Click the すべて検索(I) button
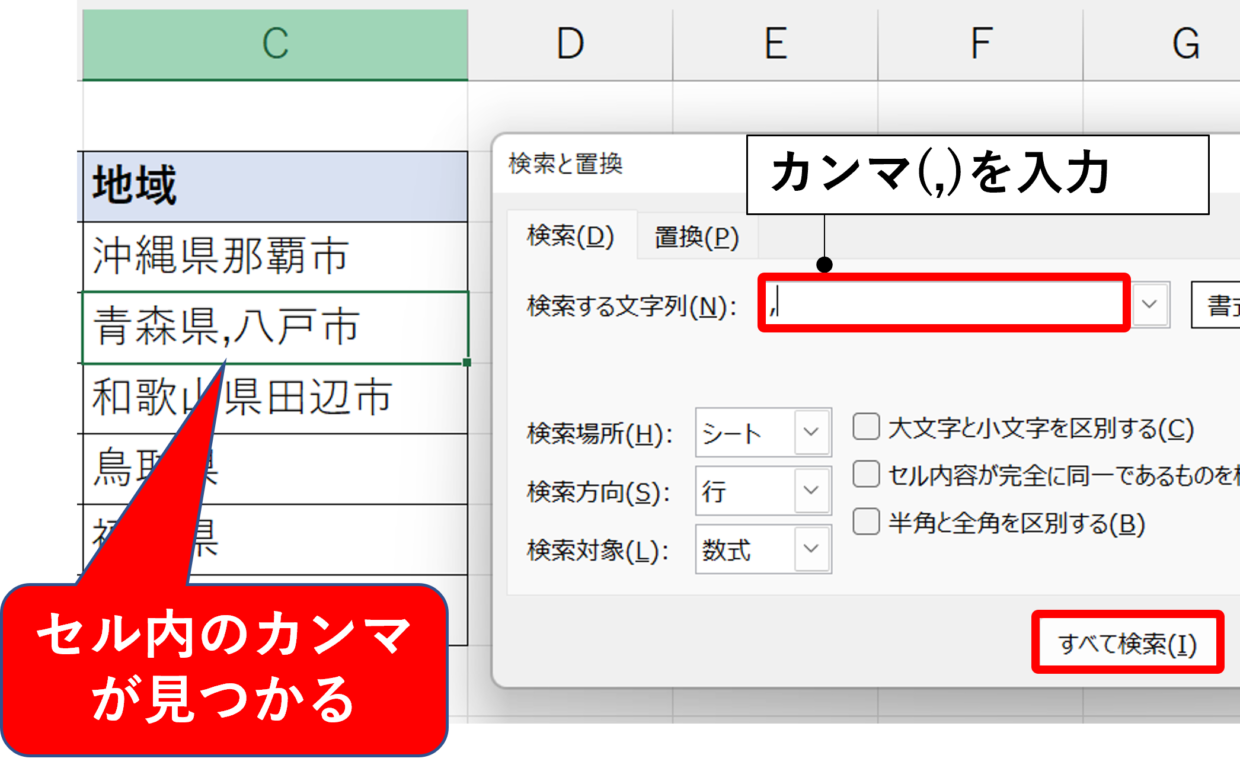This screenshot has height=768, width=1240. (1128, 644)
